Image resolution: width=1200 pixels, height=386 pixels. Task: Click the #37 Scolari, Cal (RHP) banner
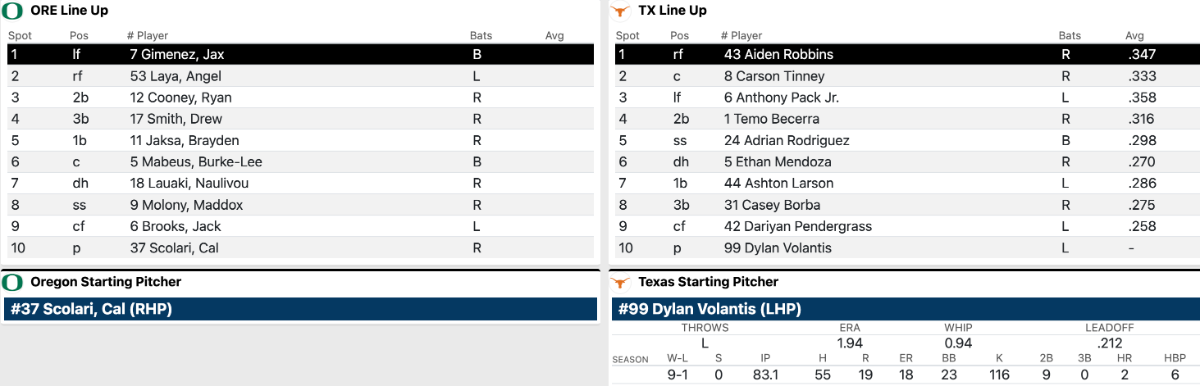point(300,309)
